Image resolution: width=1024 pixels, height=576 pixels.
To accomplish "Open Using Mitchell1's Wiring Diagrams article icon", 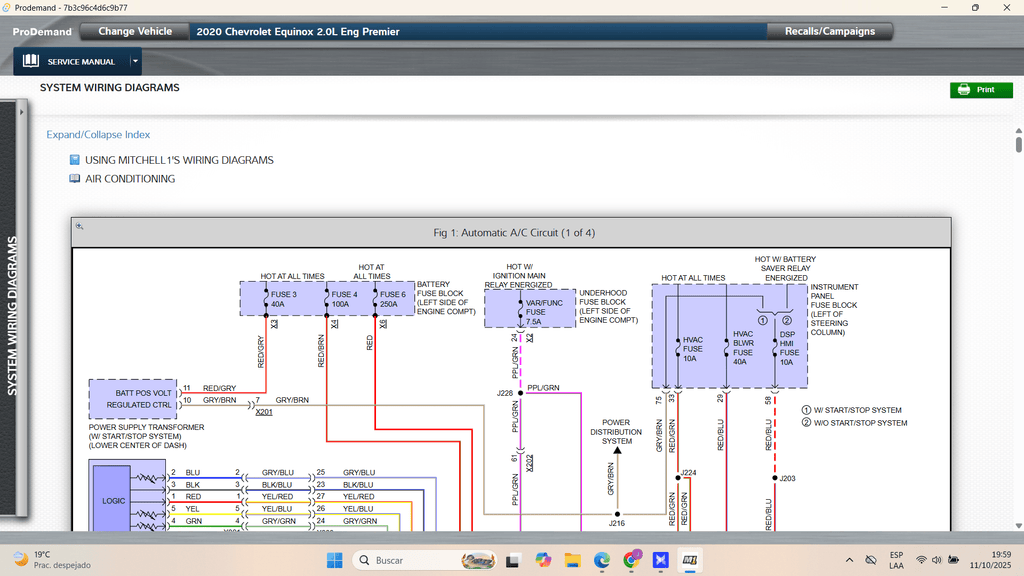I will click(75, 160).
